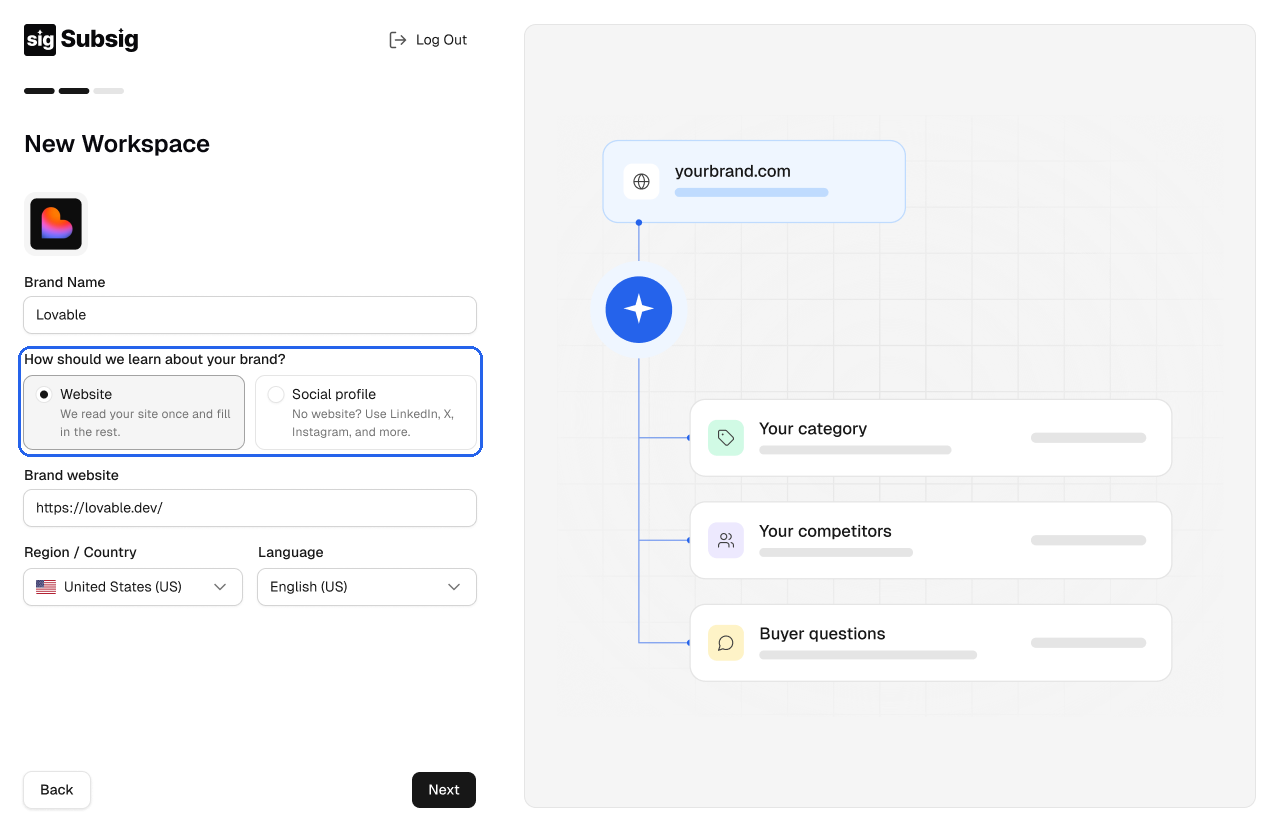The height and width of the screenshot is (832, 1280).
Task: Click the Region / Country label
Action: click(x=80, y=552)
